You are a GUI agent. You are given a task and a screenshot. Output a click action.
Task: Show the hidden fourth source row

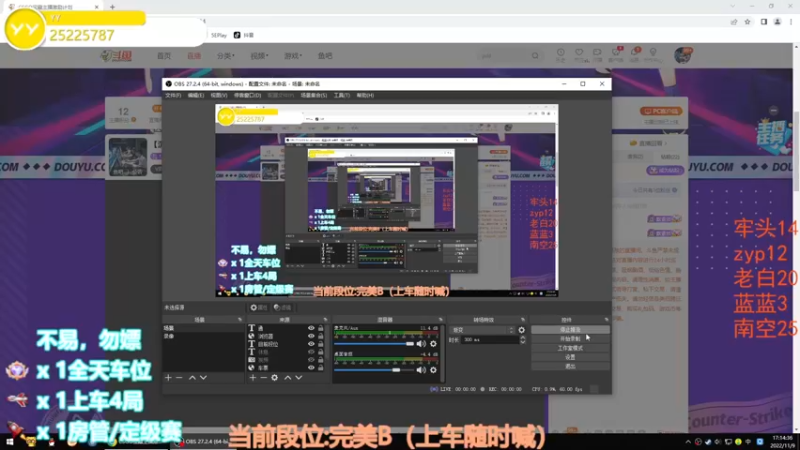pos(311,352)
